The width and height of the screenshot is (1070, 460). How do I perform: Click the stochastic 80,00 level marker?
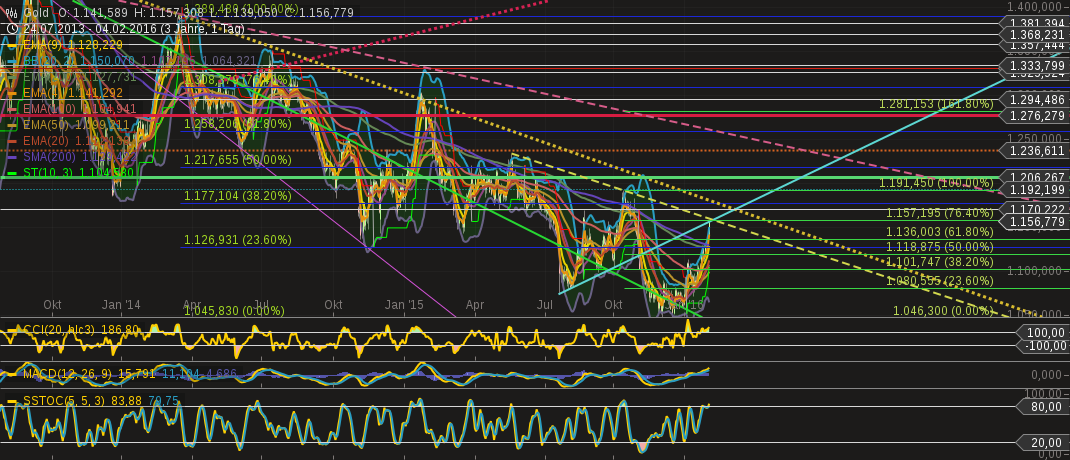point(1041,407)
